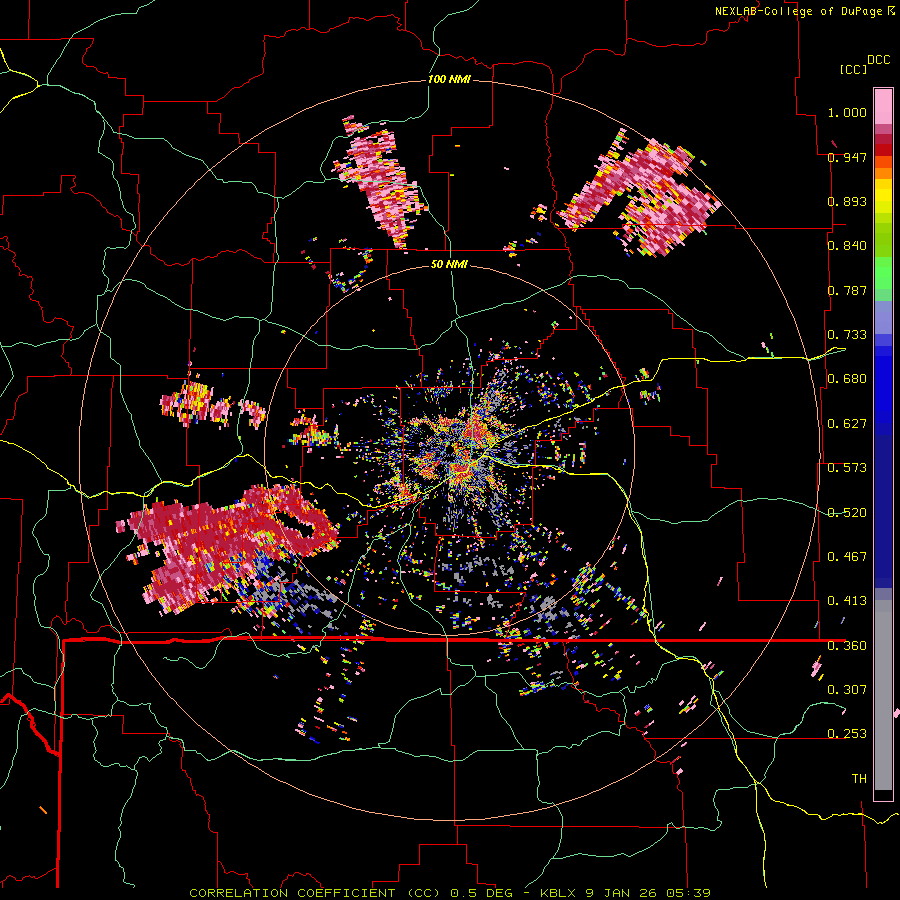Screen dimensions: 900x900
Task: Click the 0.787 scale value
Action: pyautogui.click(x=847, y=290)
